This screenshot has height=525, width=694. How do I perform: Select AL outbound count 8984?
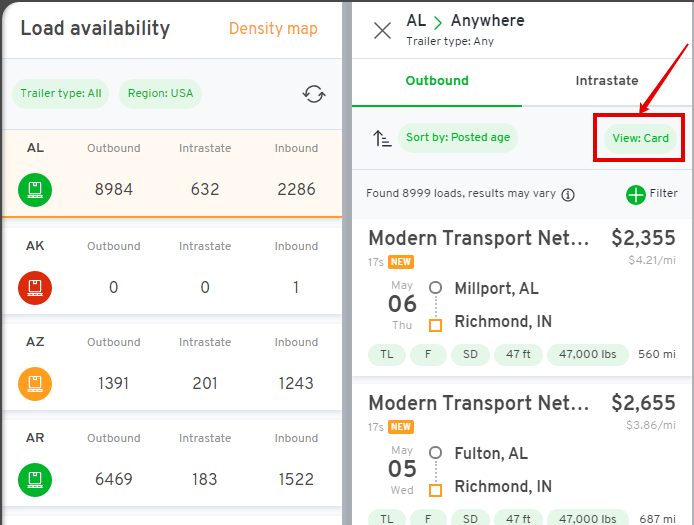pos(114,189)
